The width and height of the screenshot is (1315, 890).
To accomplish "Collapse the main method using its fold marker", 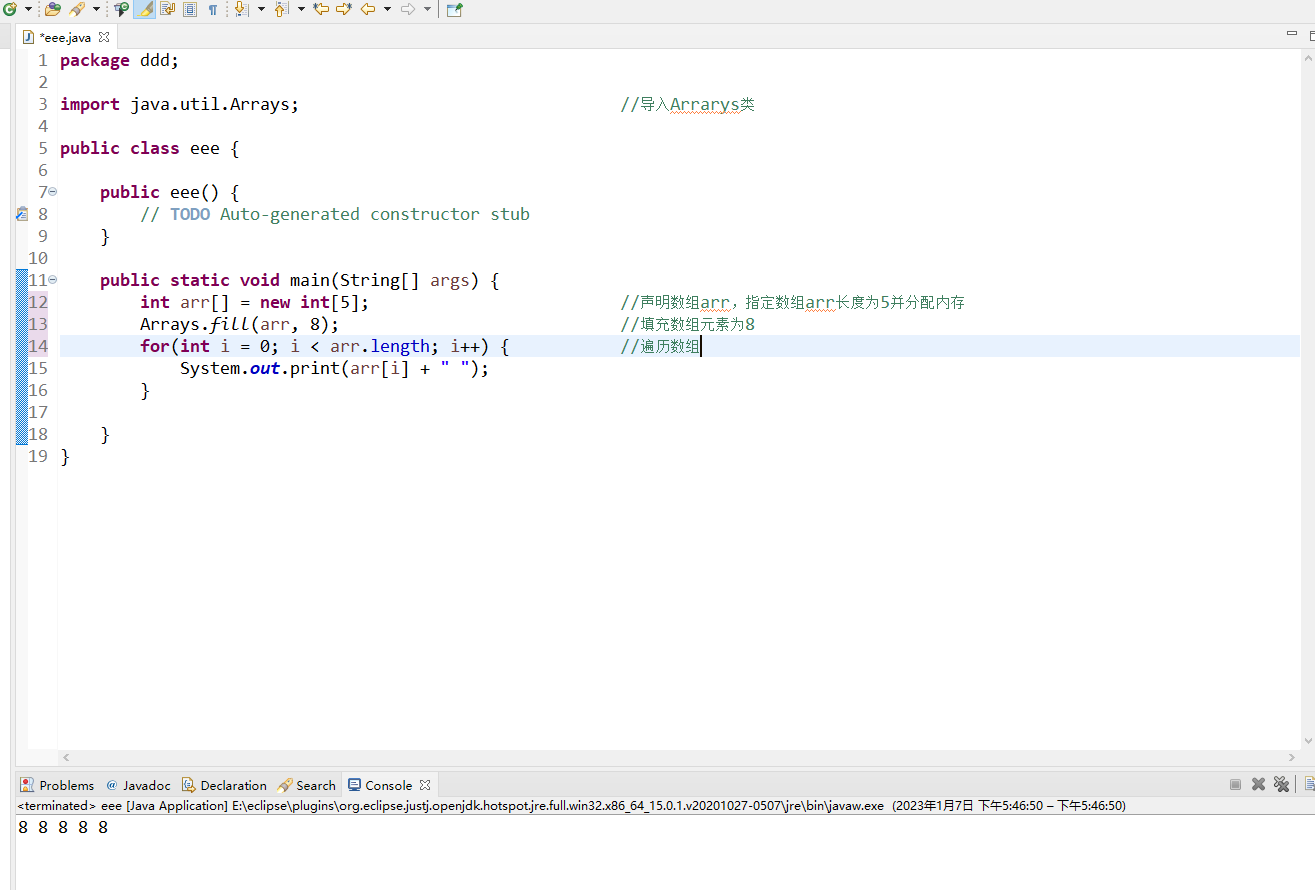I will [x=51, y=280].
